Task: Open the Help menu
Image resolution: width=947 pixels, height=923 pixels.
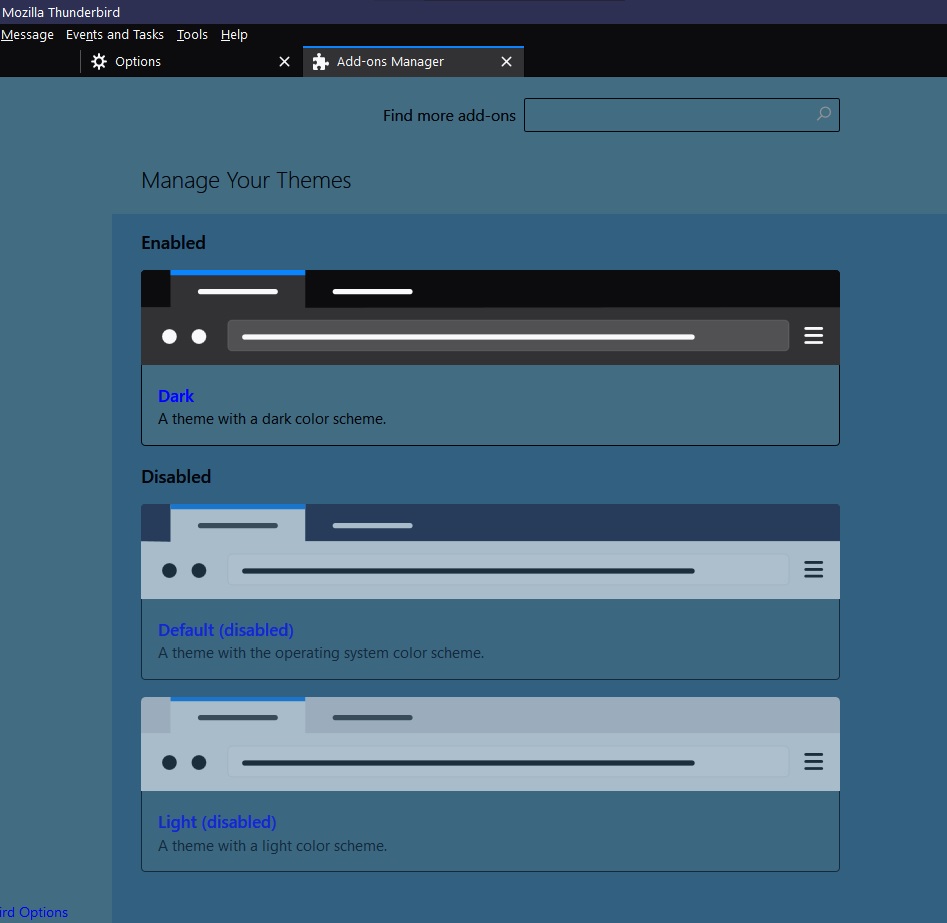Action: [234, 35]
